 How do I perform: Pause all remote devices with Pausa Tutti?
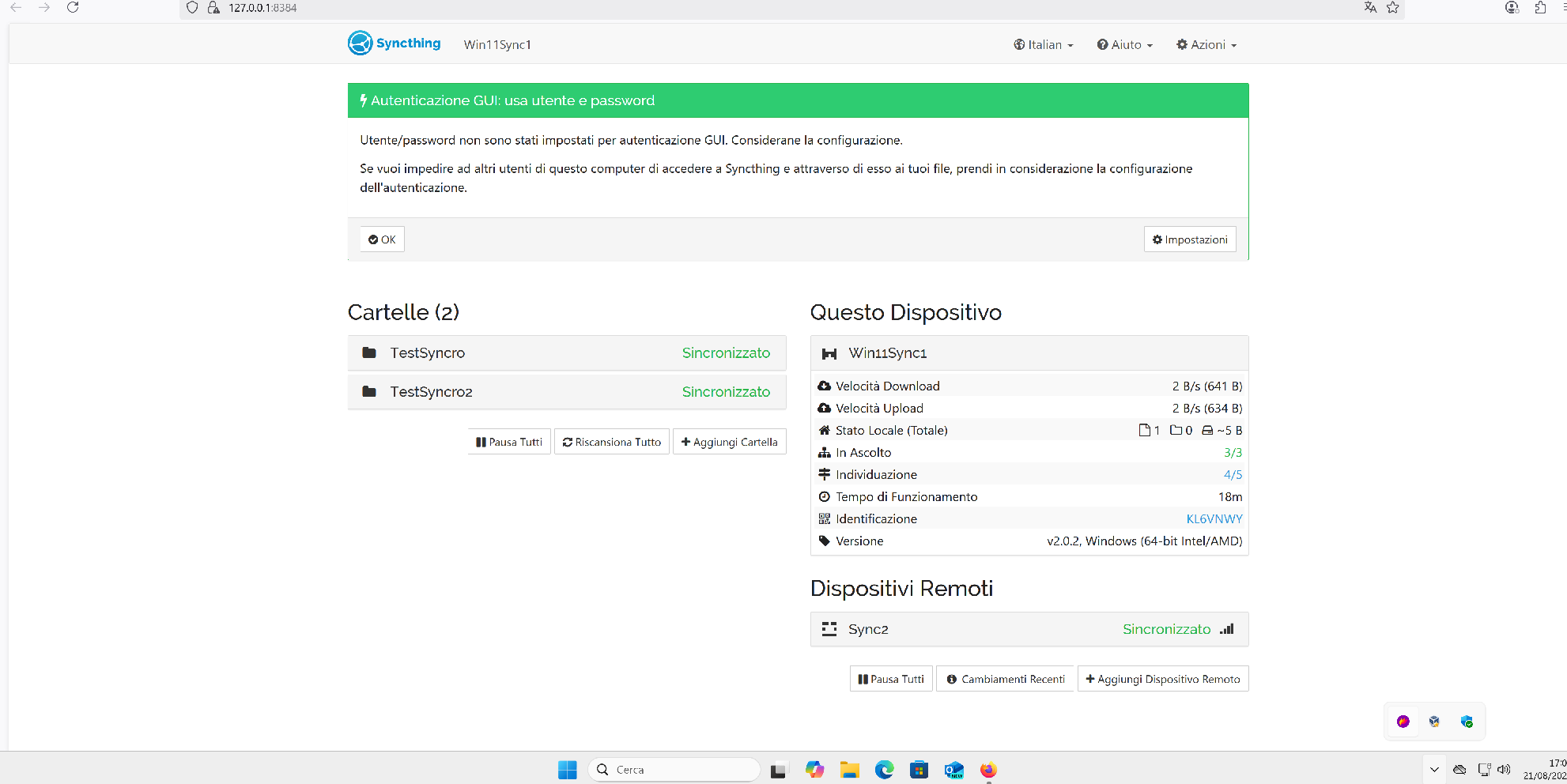891,679
